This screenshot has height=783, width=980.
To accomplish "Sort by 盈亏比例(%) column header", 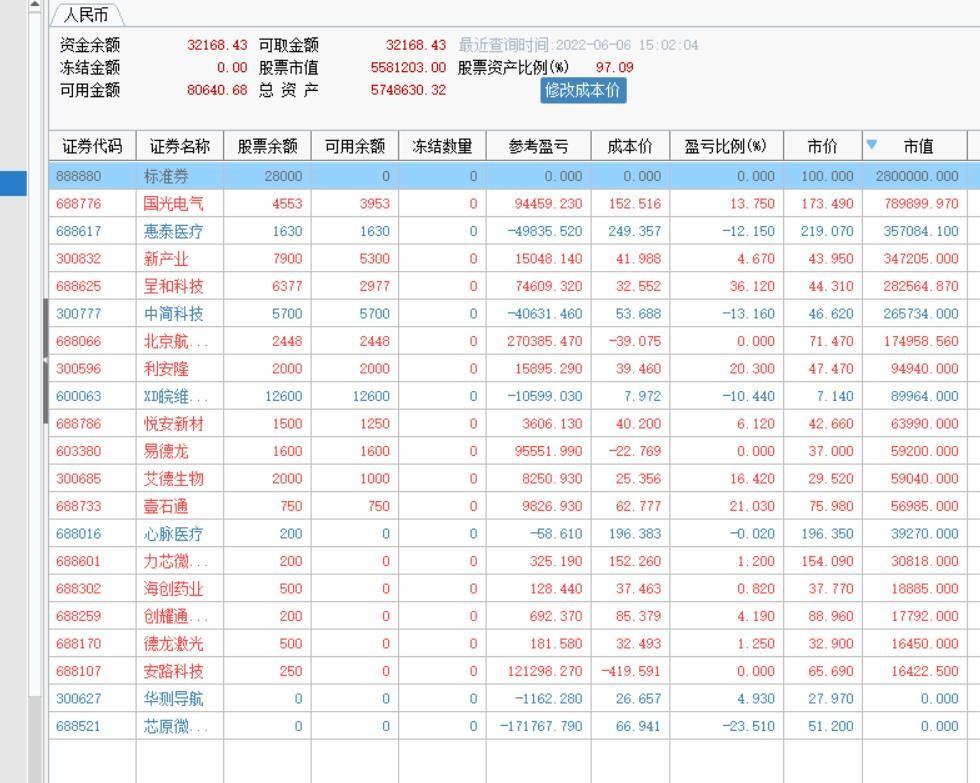I will point(726,146).
